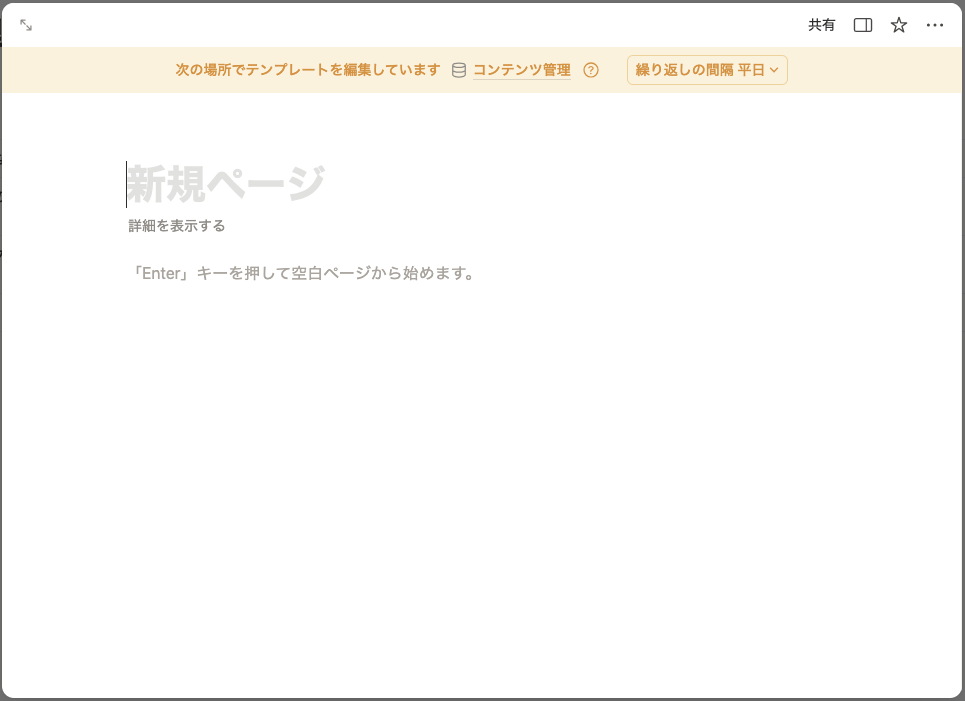Click 共有 to share the page

(x=820, y=24)
